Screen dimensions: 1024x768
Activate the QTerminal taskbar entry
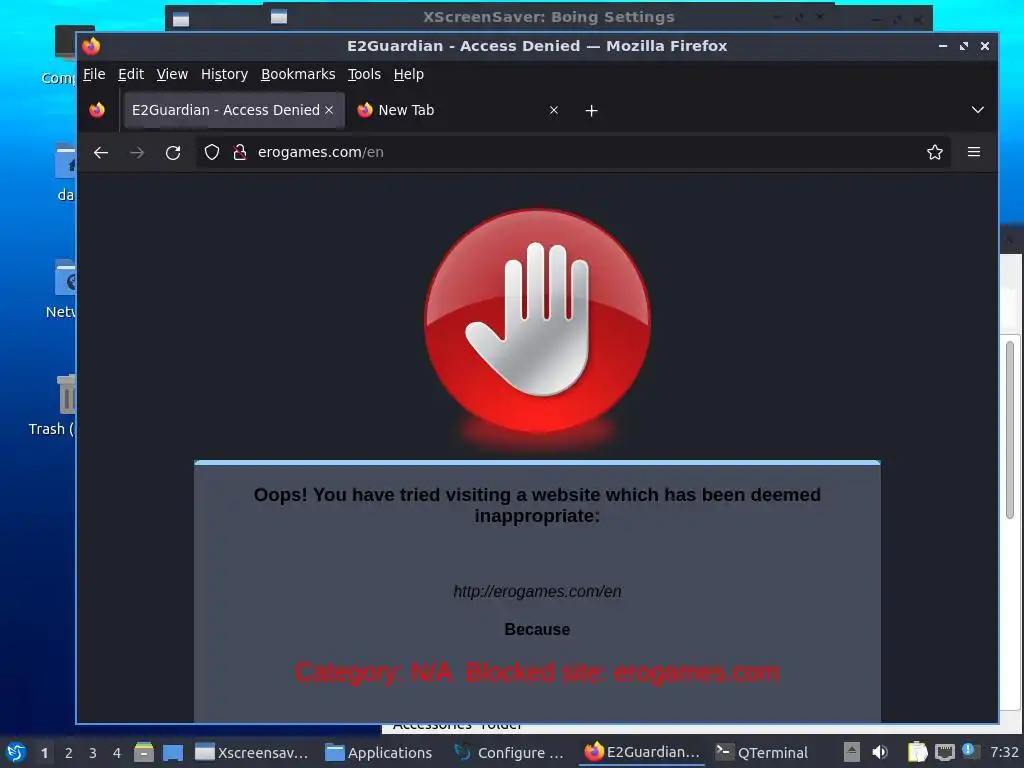(x=761, y=752)
